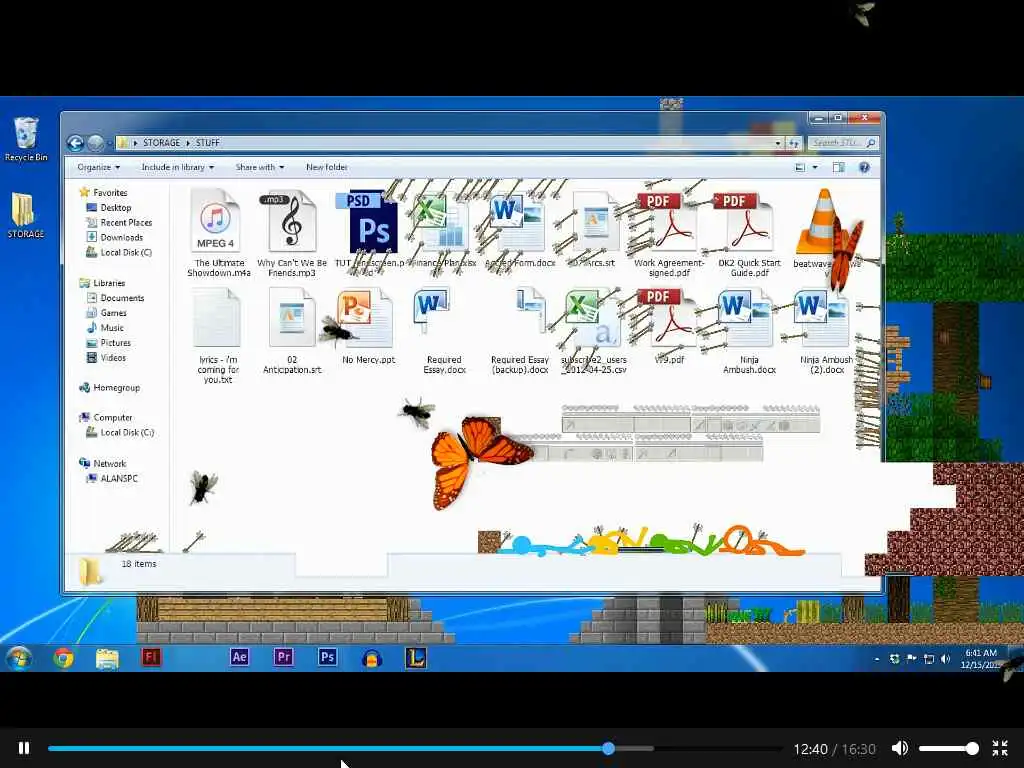1024x768 pixels.
Task: Open the Windows Start button
Action: click(19, 658)
